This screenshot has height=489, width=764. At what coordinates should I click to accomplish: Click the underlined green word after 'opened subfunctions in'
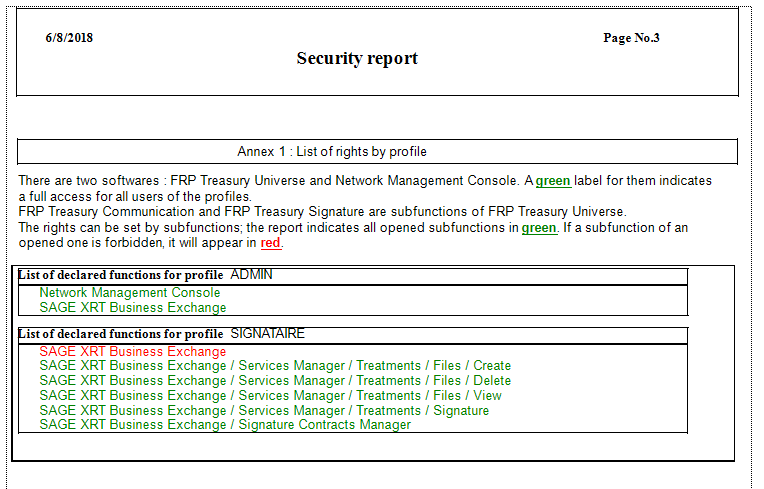coord(539,228)
